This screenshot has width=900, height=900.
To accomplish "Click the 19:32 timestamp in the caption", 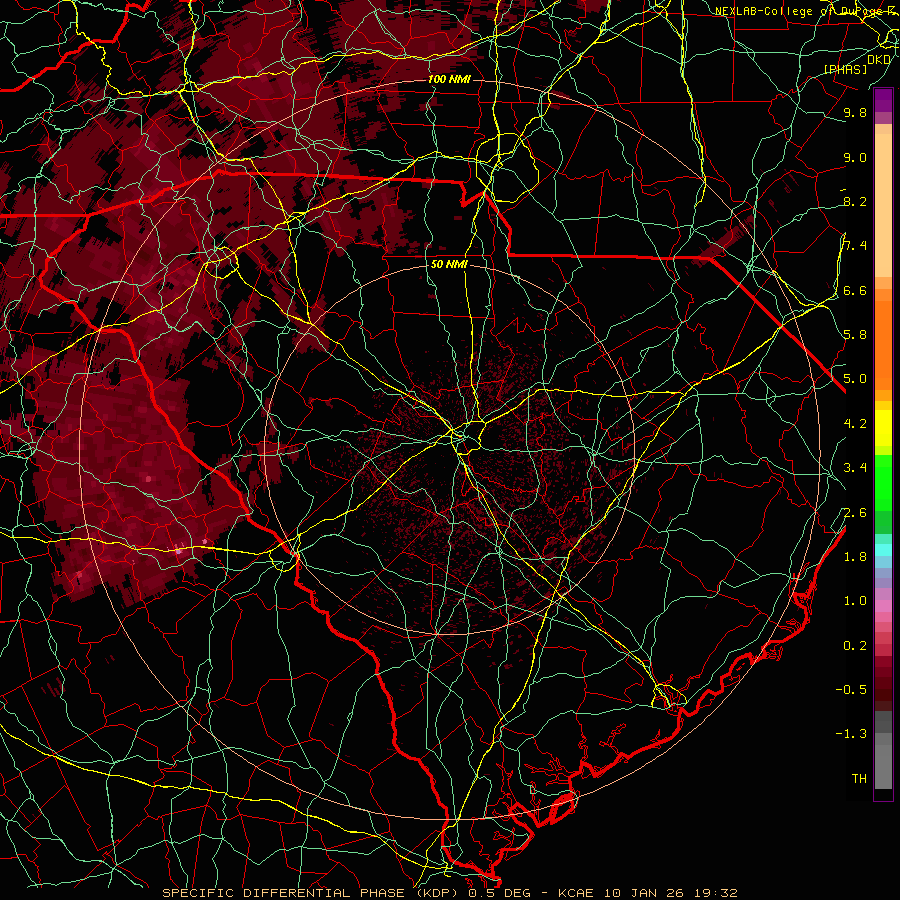I will (x=714, y=893).
